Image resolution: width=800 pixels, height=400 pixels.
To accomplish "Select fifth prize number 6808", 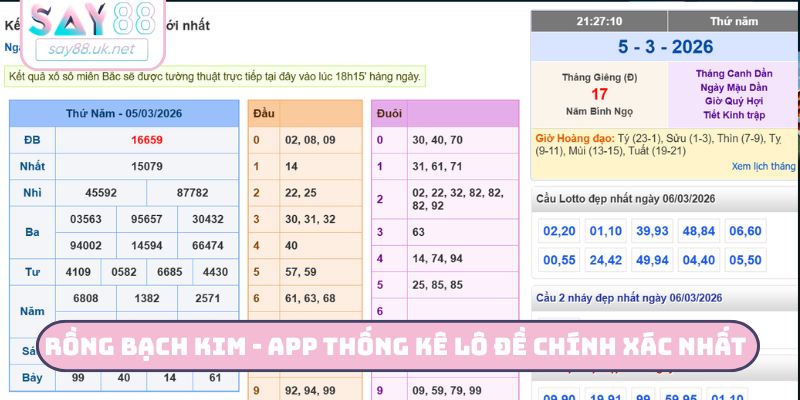I will coord(86,298).
